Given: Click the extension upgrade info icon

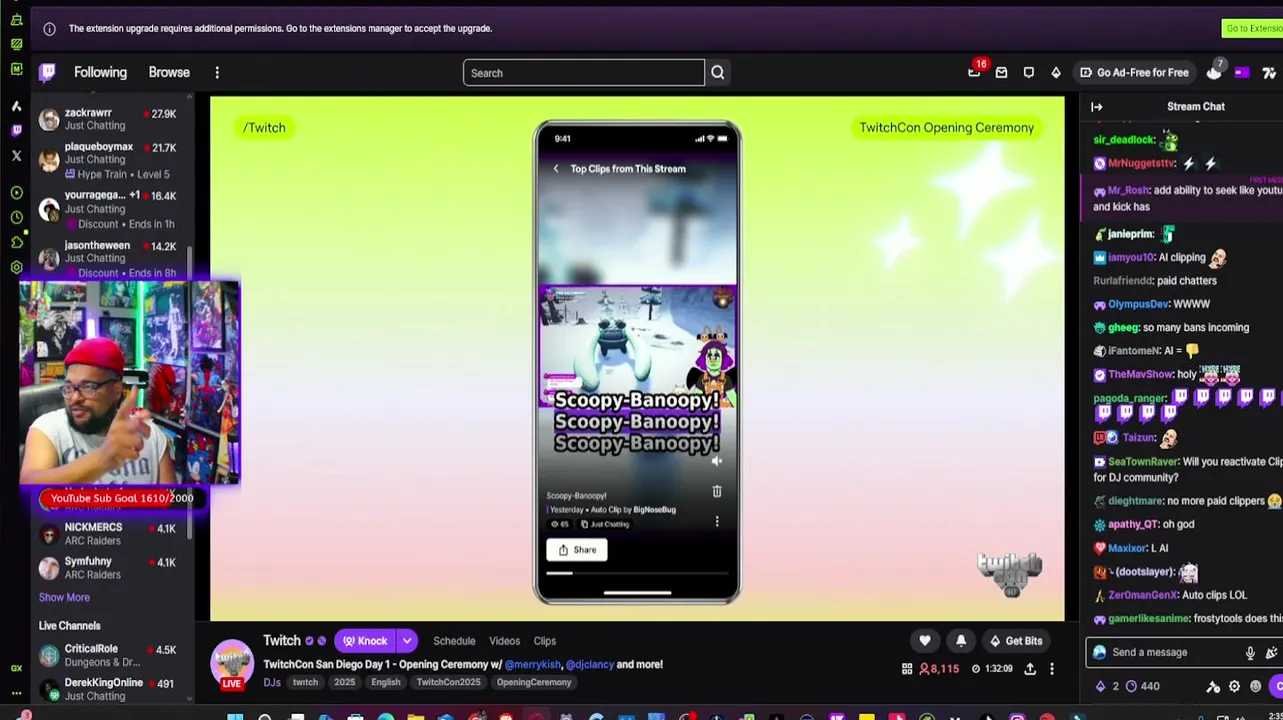Looking at the screenshot, I should 49,28.
